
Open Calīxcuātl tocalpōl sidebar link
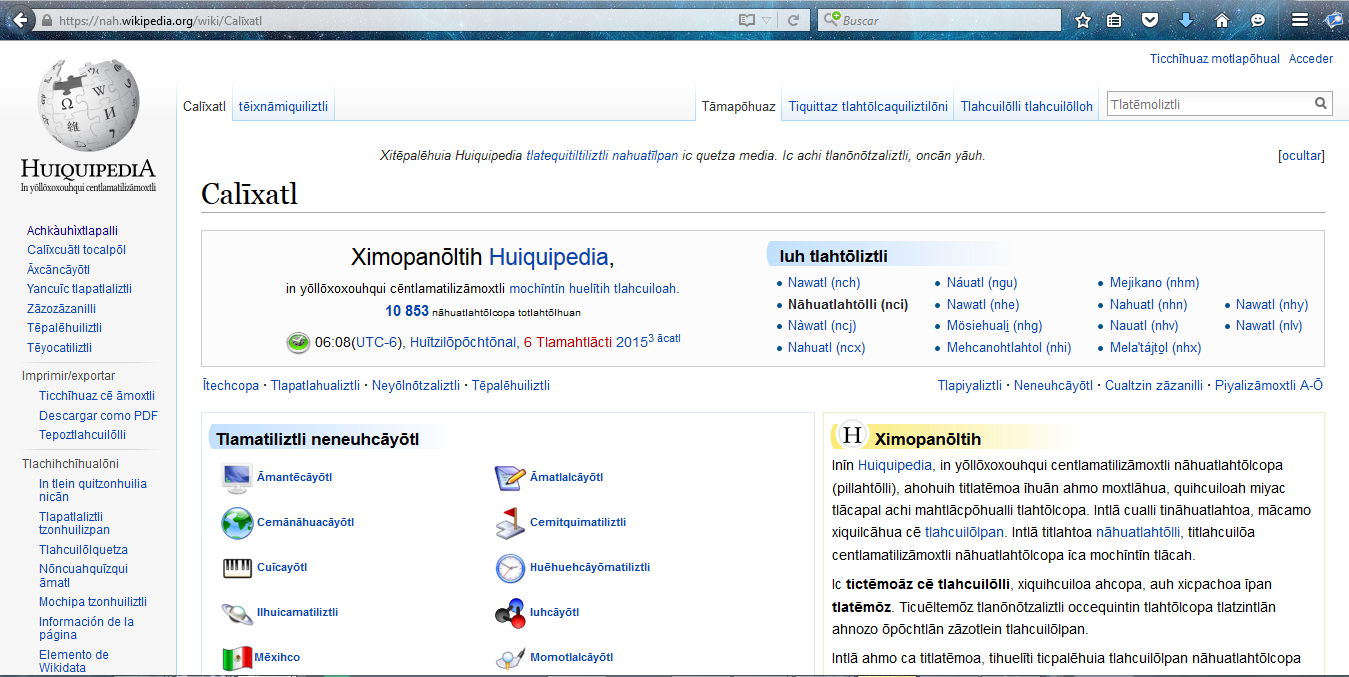click(x=76, y=250)
